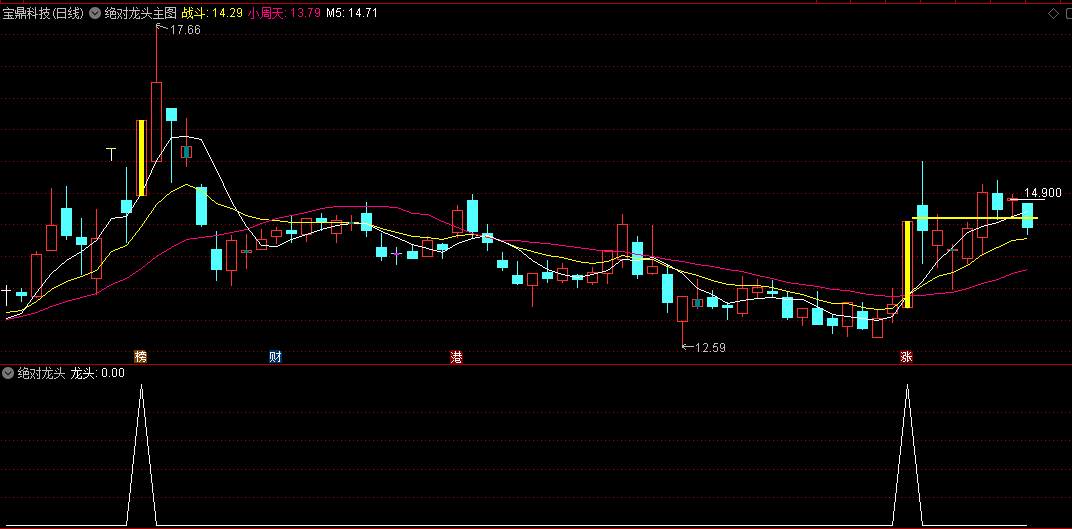Click the 港 event marker

click(456, 357)
